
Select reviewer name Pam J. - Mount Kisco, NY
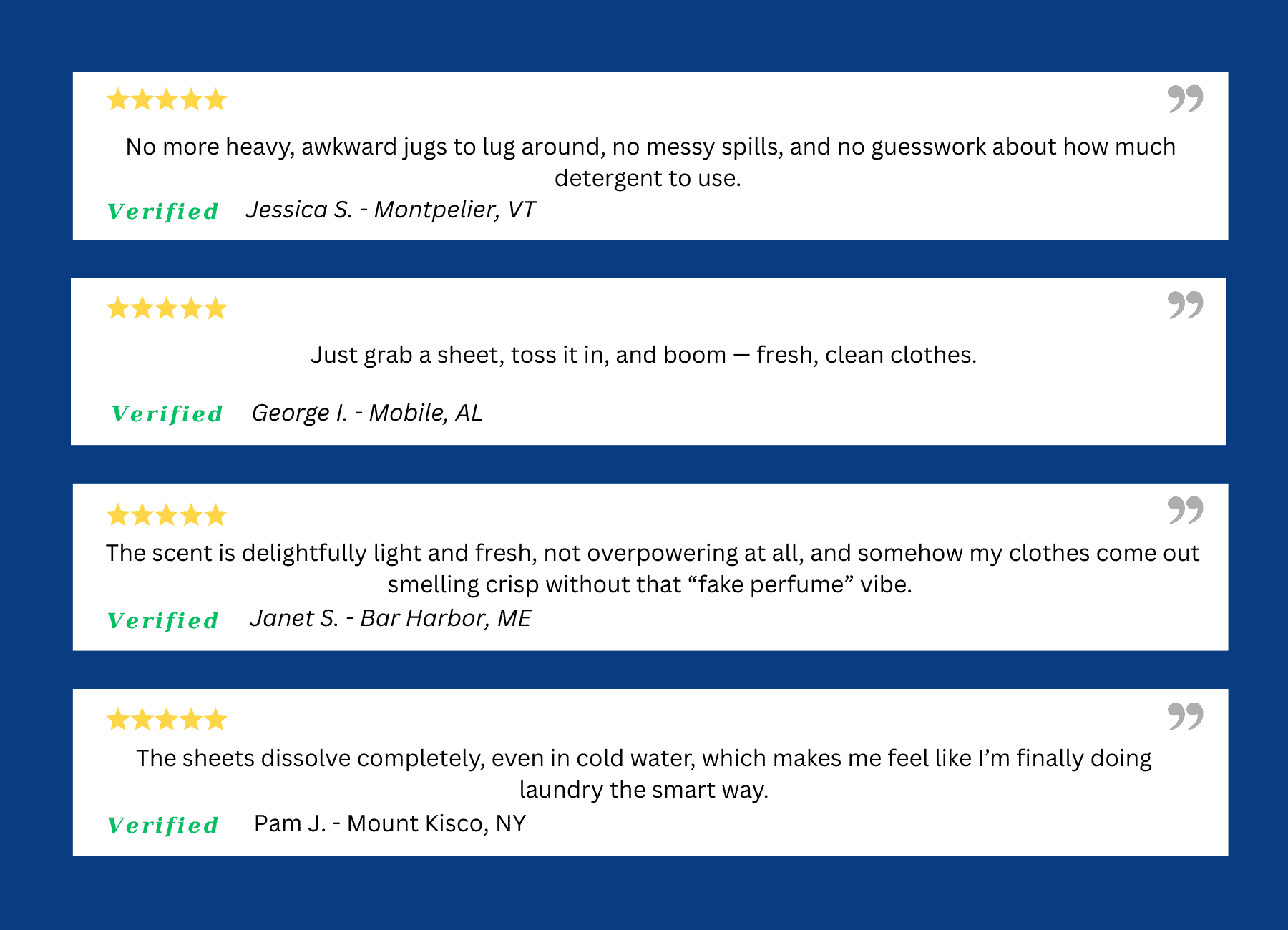[390, 823]
